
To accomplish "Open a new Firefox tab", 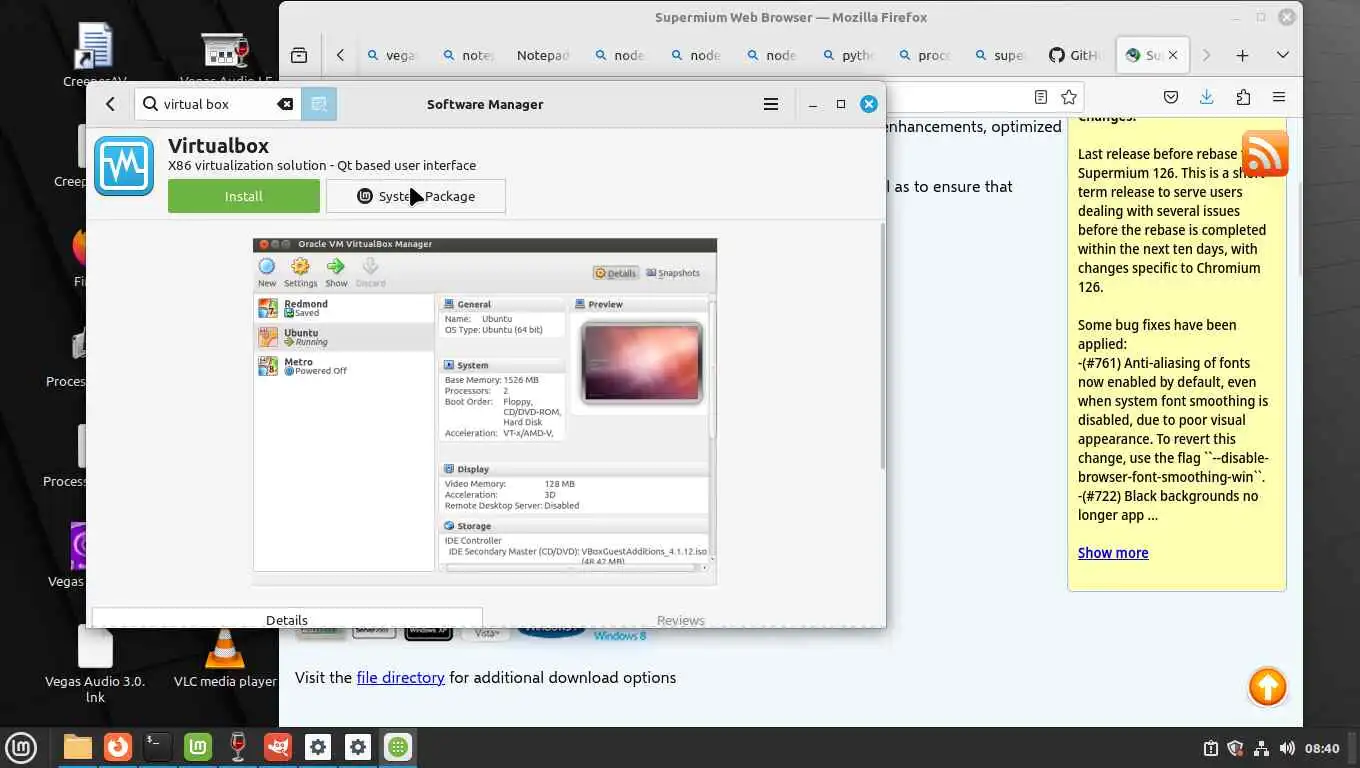I will point(1242,55).
